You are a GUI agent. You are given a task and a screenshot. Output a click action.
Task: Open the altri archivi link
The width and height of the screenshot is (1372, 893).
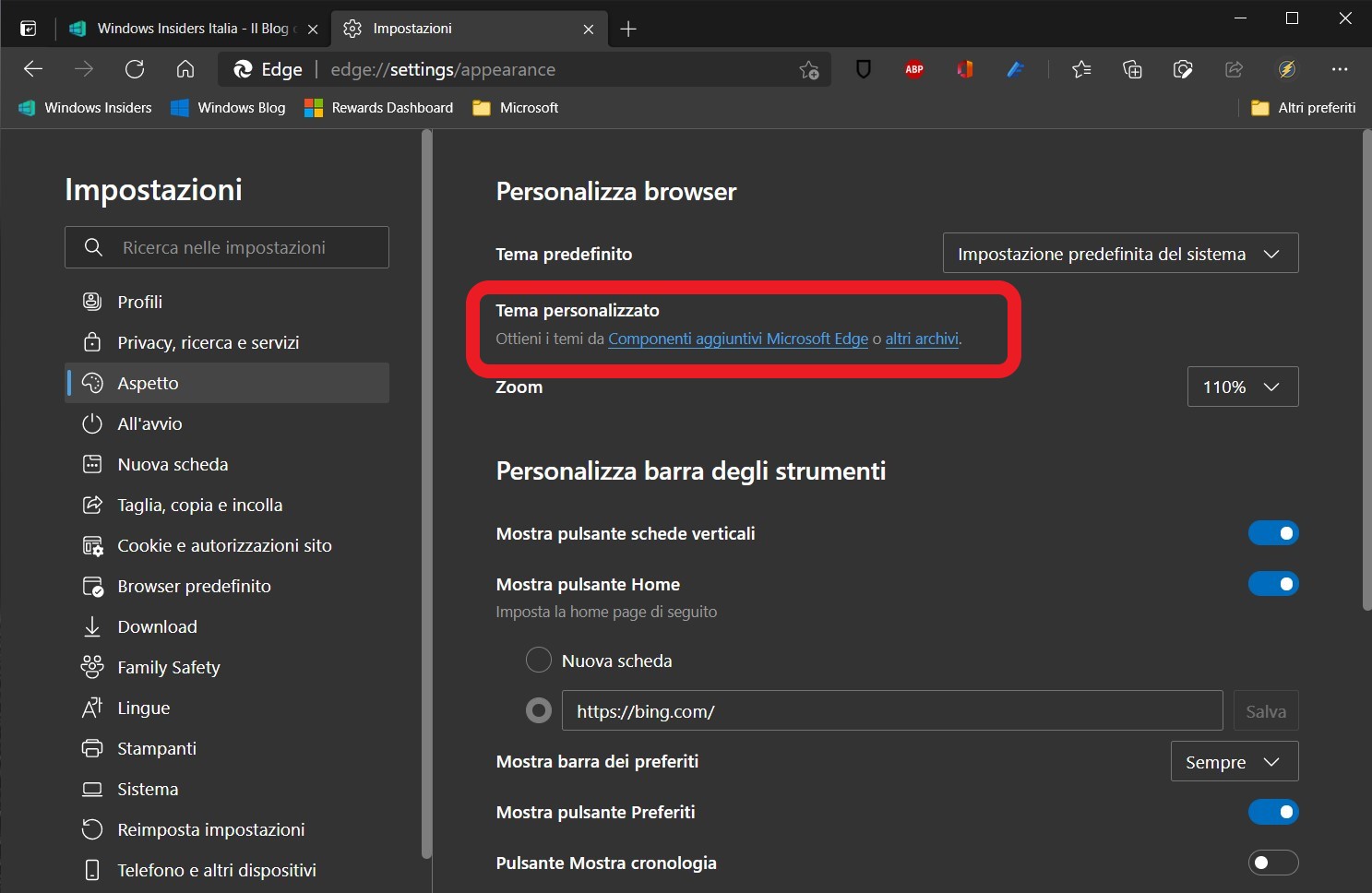(922, 339)
